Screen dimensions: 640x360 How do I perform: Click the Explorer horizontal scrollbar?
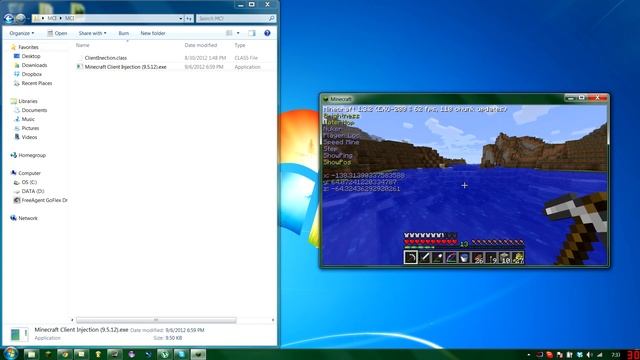156,320
